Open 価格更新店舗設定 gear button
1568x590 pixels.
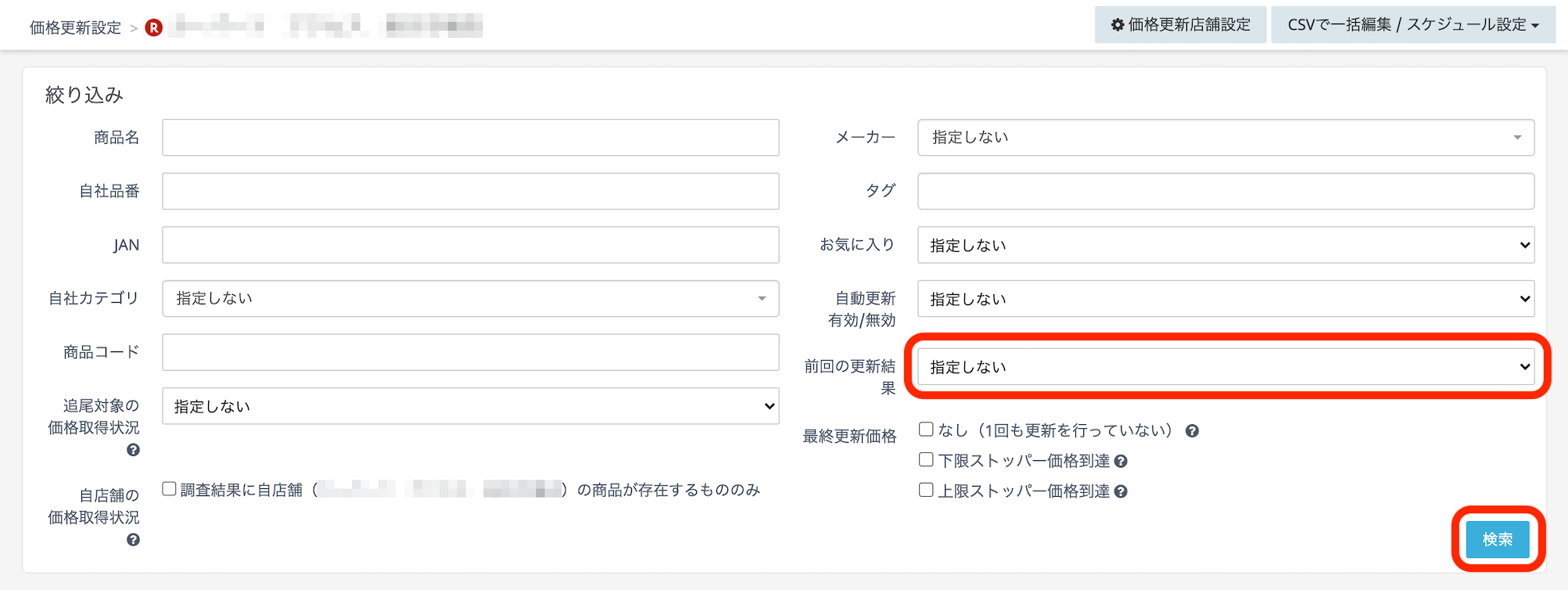tap(1180, 25)
